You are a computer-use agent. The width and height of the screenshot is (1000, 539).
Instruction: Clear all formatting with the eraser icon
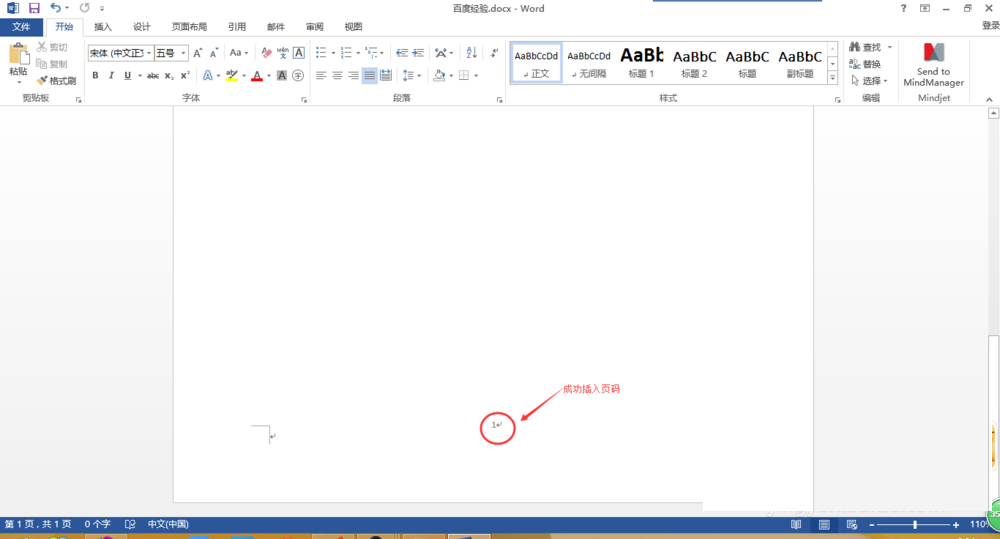point(267,53)
